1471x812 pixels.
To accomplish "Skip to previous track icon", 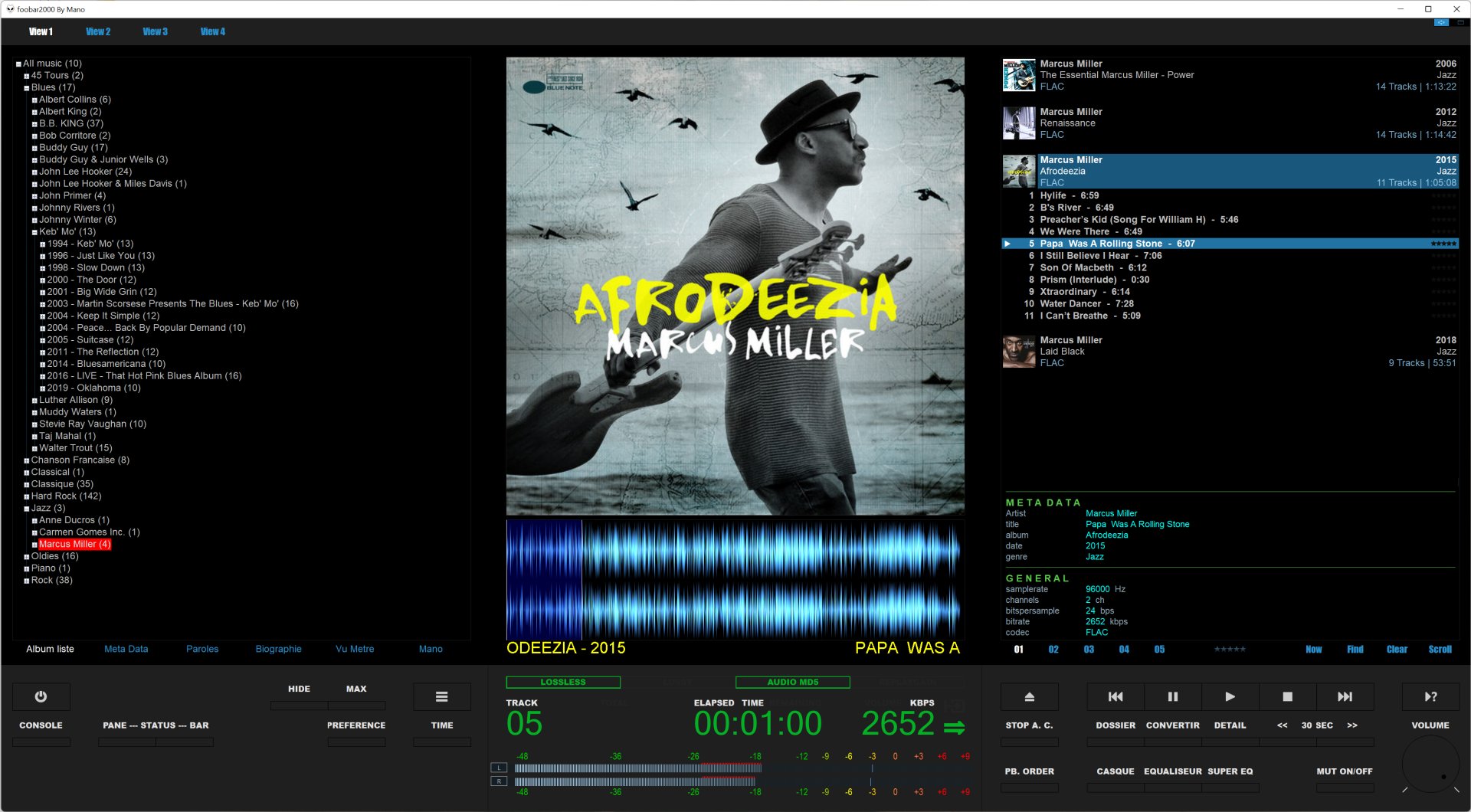I will pos(1116,696).
